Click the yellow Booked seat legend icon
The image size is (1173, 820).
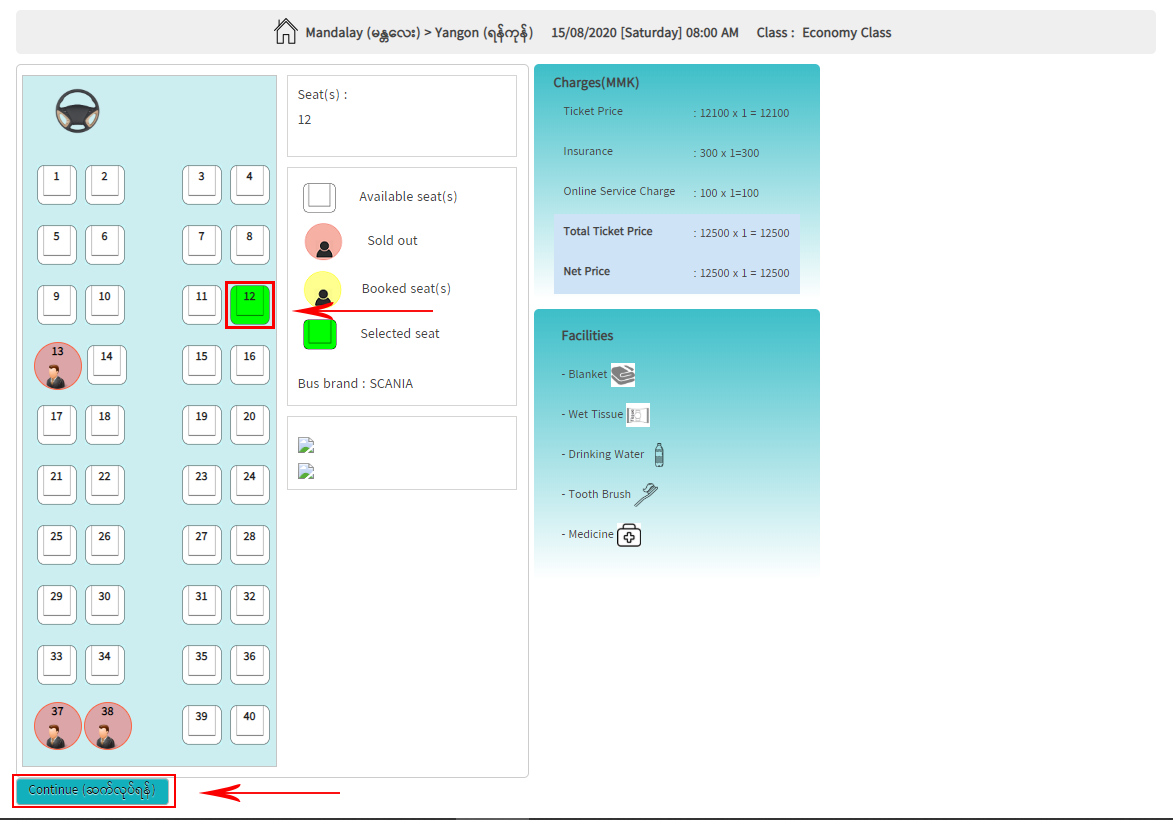[x=322, y=290]
